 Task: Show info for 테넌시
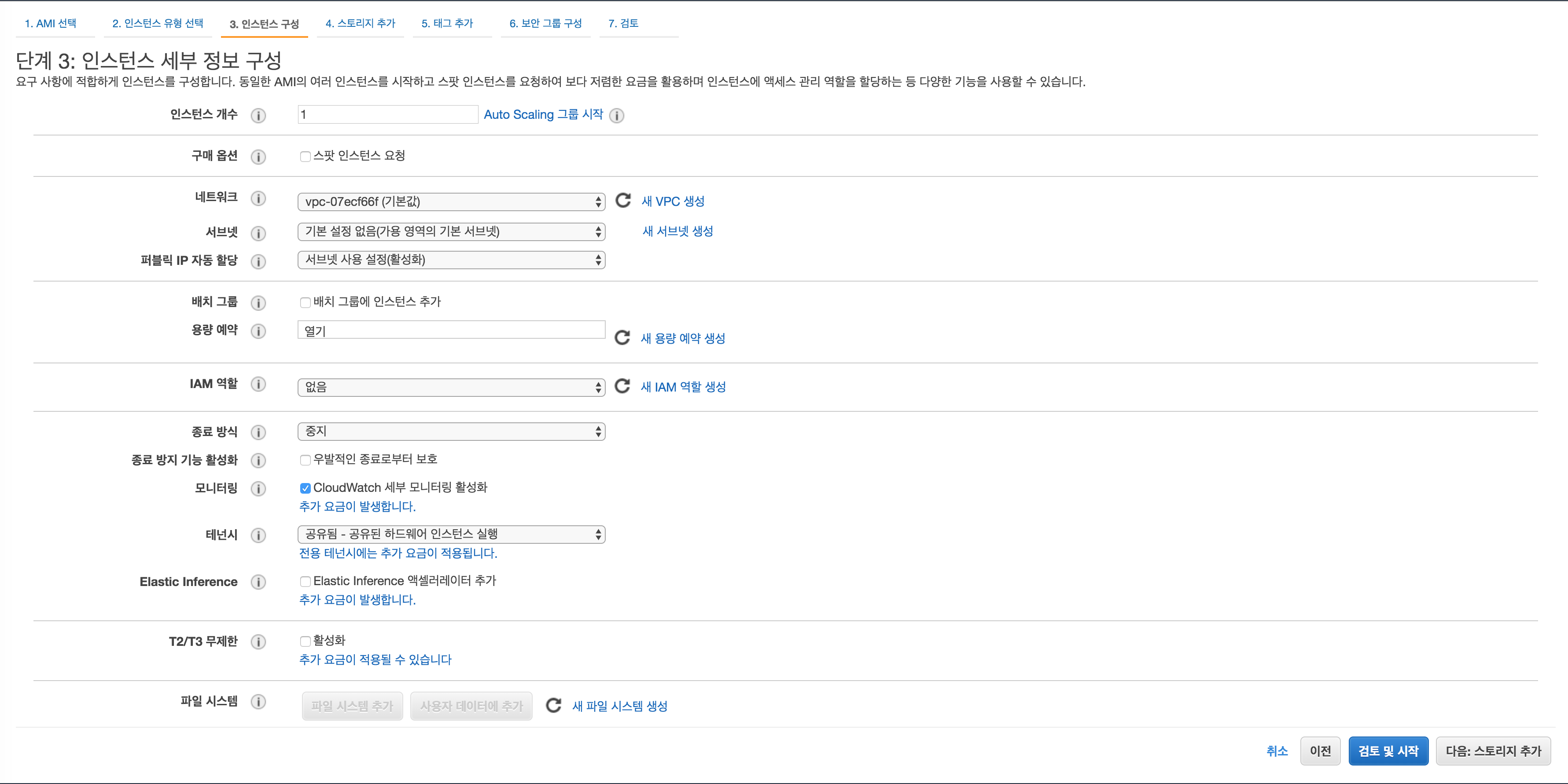pos(258,535)
